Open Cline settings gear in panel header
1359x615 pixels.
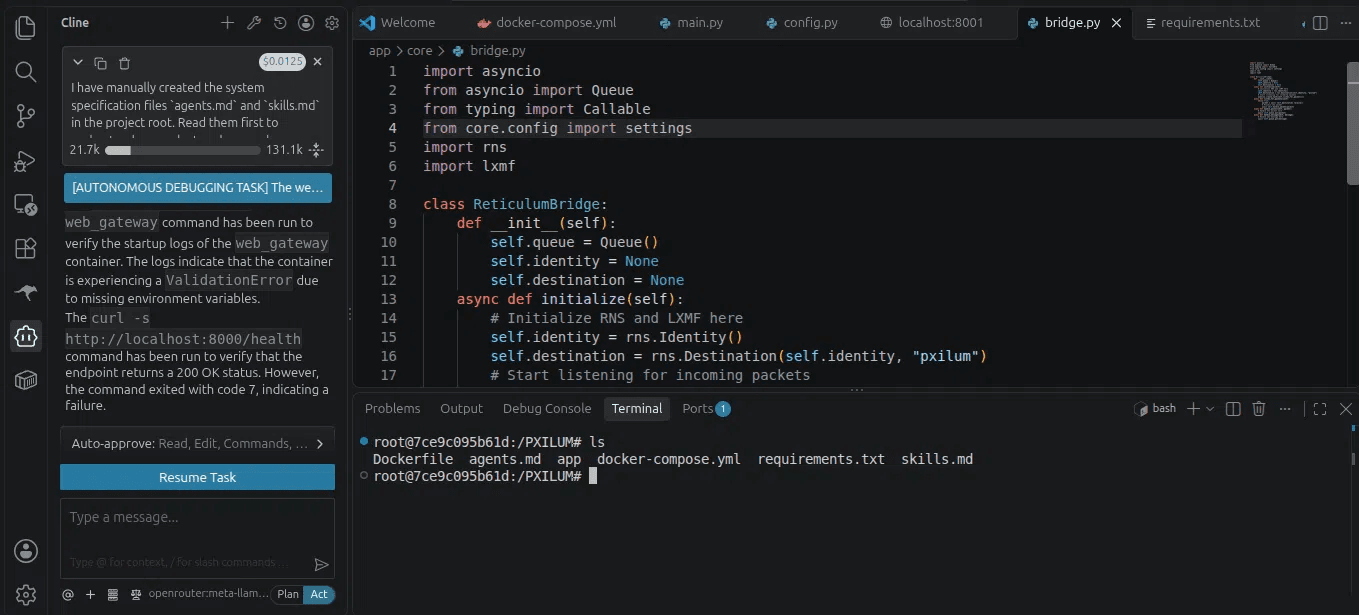[332, 23]
